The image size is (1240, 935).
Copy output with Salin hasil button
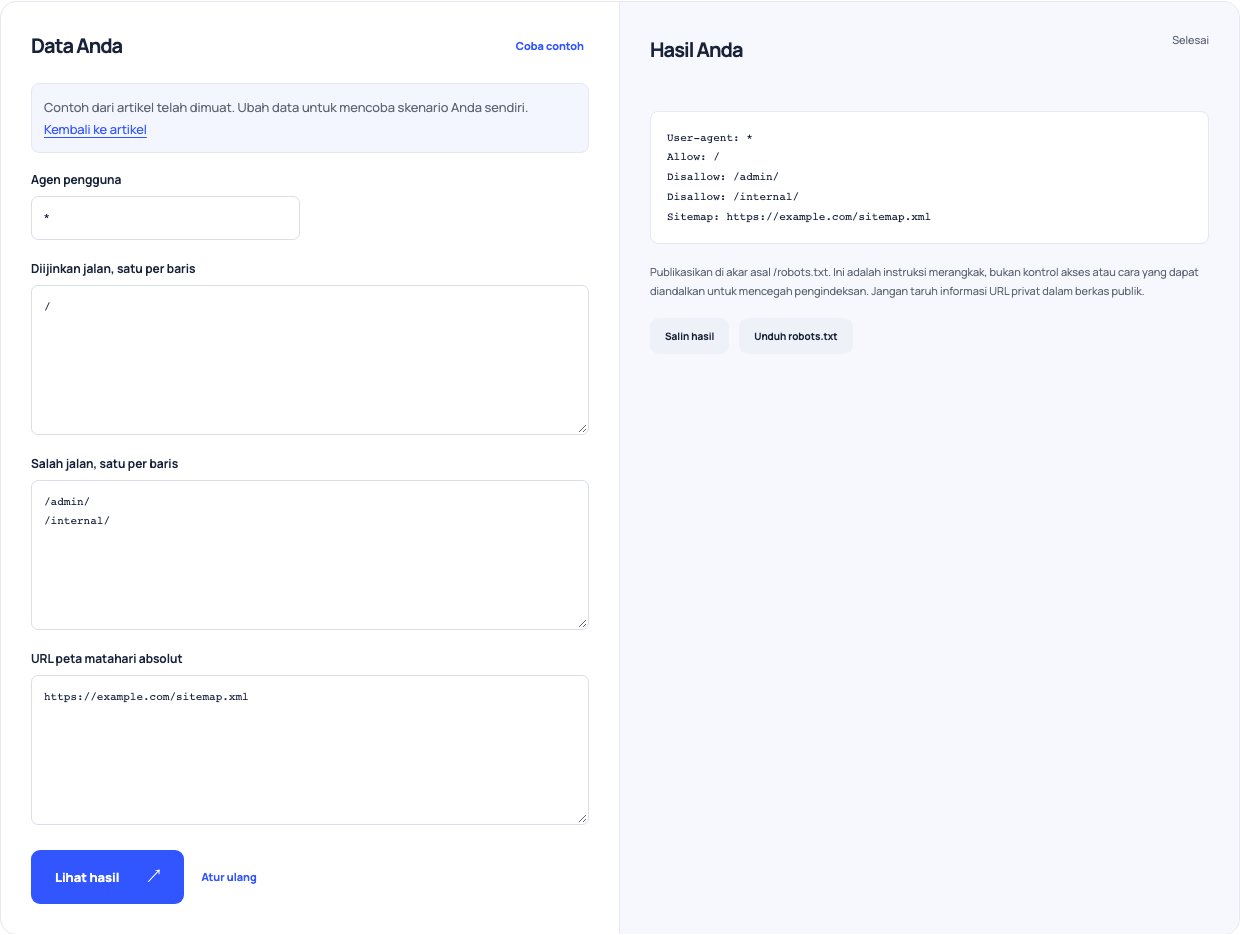[x=689, y=336]
